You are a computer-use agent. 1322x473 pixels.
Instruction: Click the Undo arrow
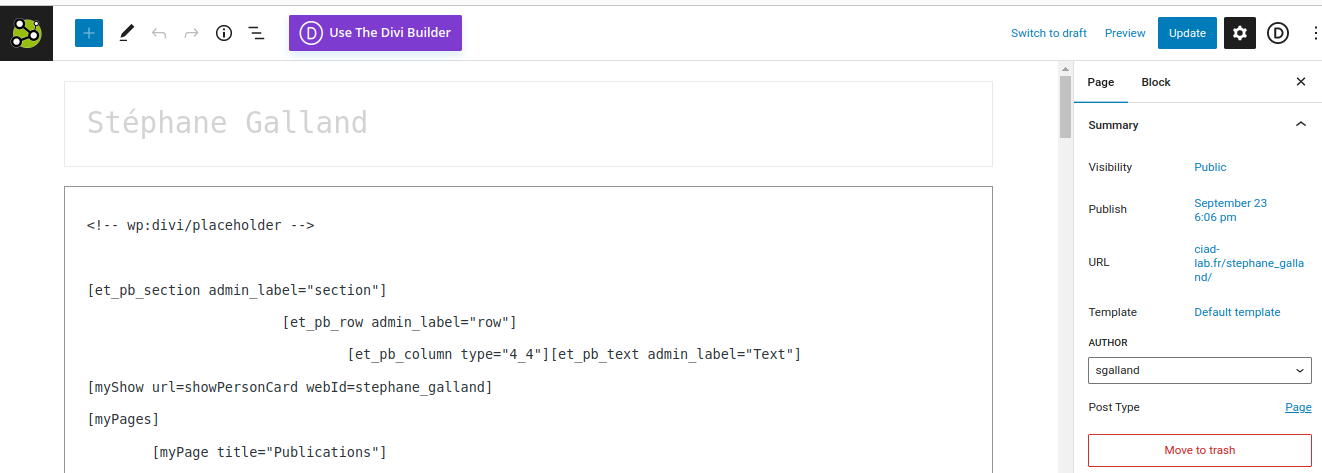click(x=159, y=33)
